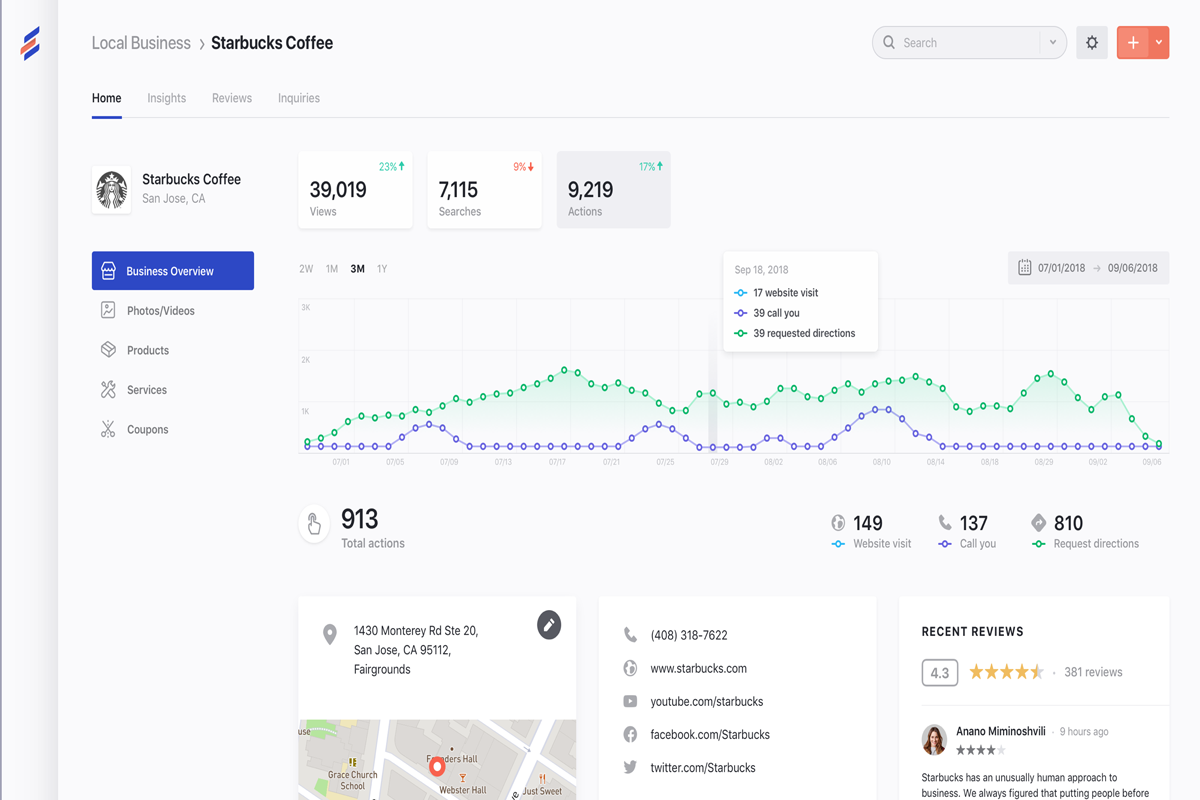The image size is (1200, 800).
Task: Open reviewer name Anano Miminoshvili
Action: (1001, 731)
